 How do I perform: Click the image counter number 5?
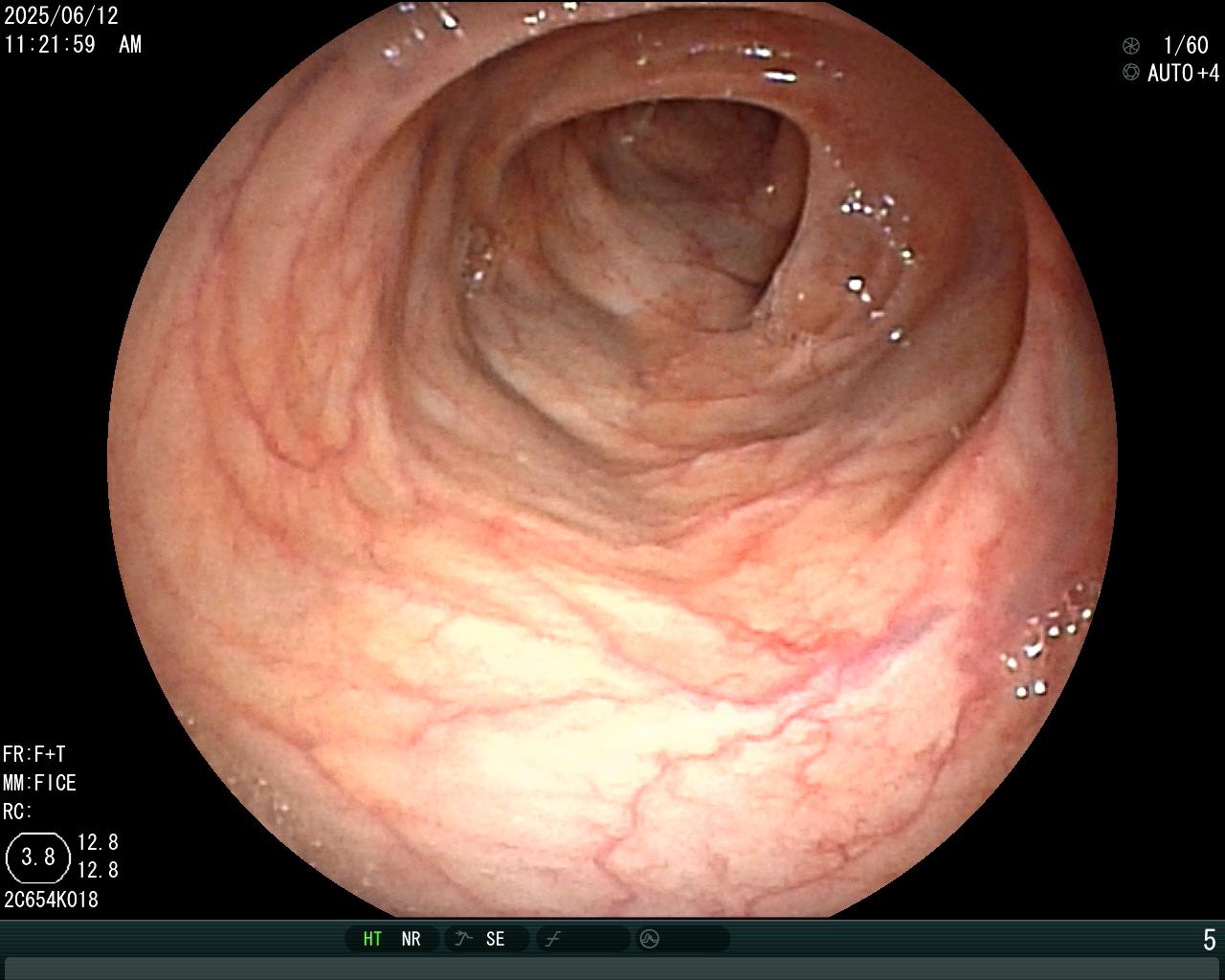pyautogui.click(x=1210, y=940)
